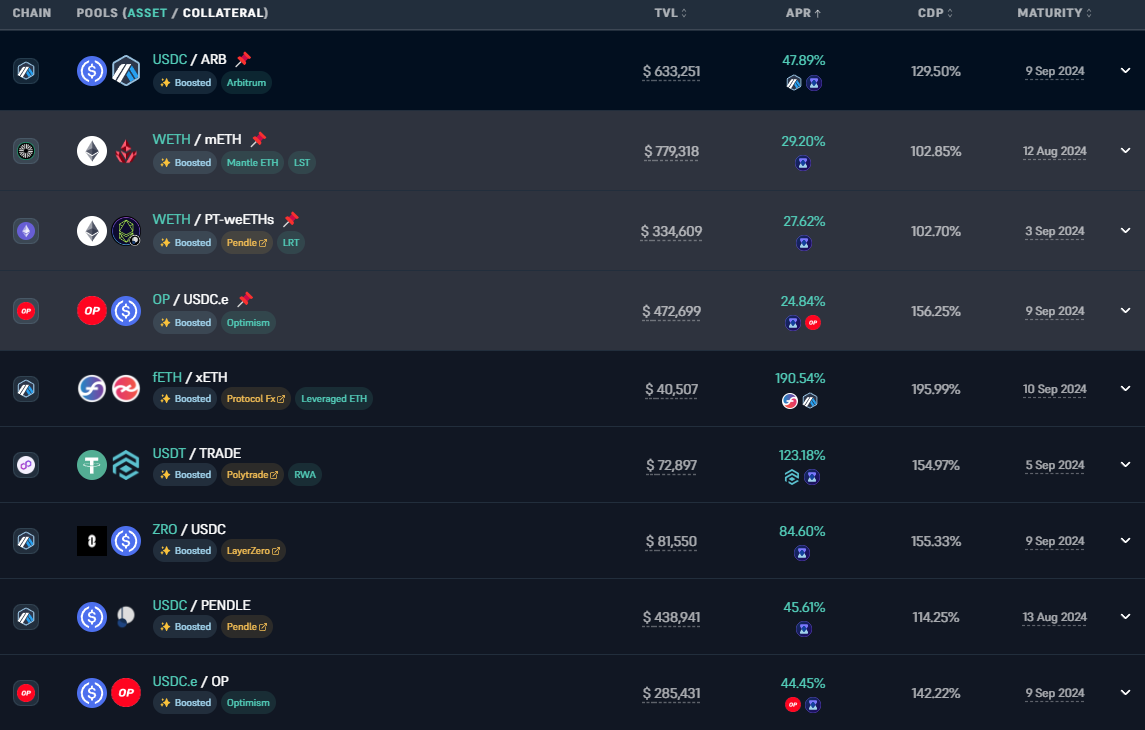Click the PT-weETHs token logo

pyautogui.click(x=126, y=231)
